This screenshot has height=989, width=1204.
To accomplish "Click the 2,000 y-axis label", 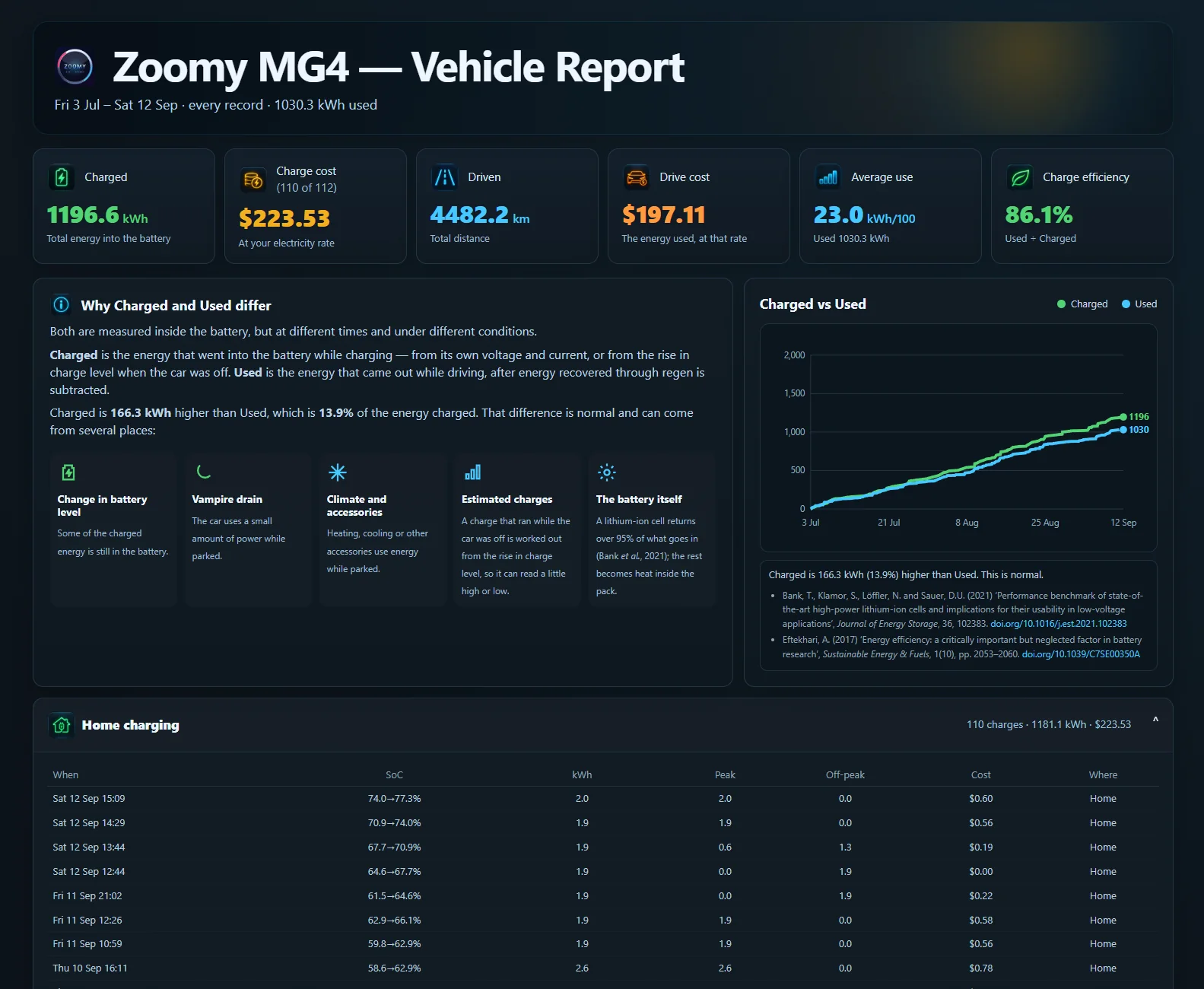I will 794,355.
